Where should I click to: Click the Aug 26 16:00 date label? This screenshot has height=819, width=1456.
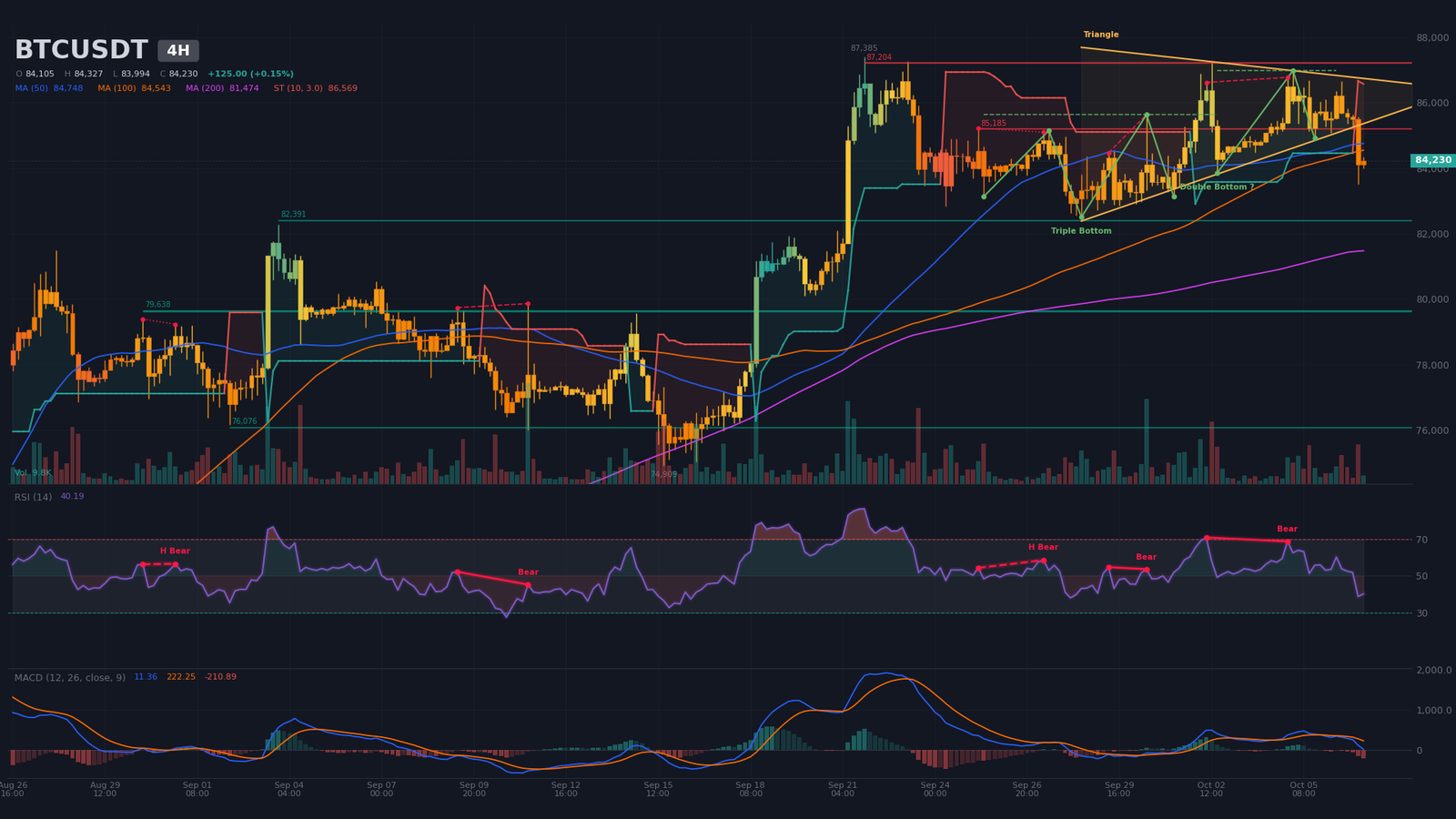(x=13, y=789)
